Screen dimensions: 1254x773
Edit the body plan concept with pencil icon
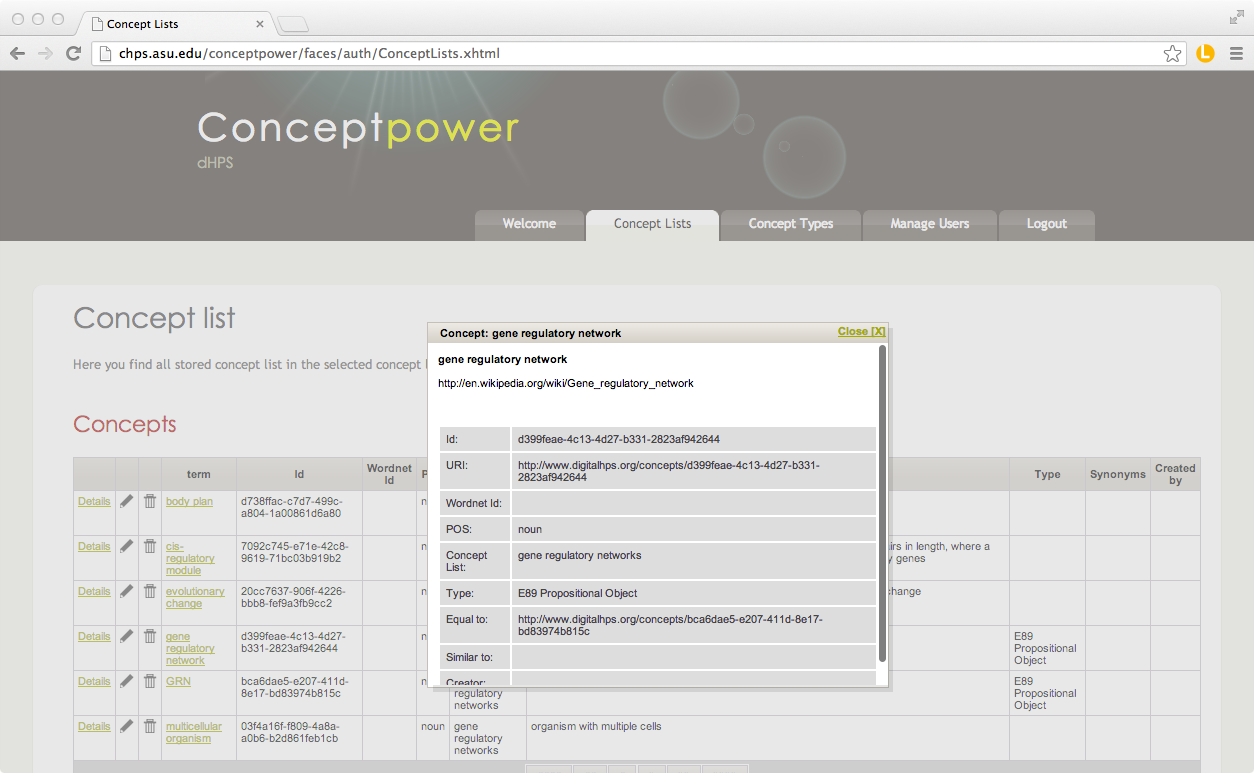coord(126,501)
